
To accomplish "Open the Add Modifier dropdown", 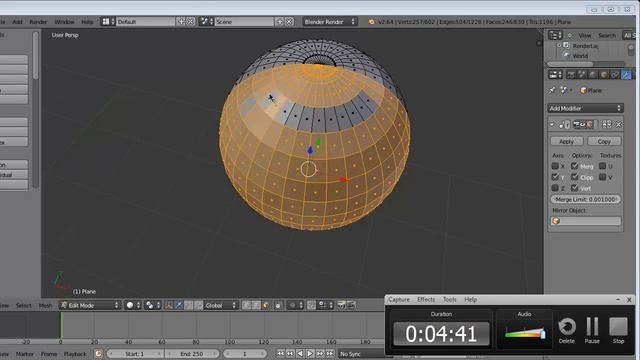I will (585, 108).
